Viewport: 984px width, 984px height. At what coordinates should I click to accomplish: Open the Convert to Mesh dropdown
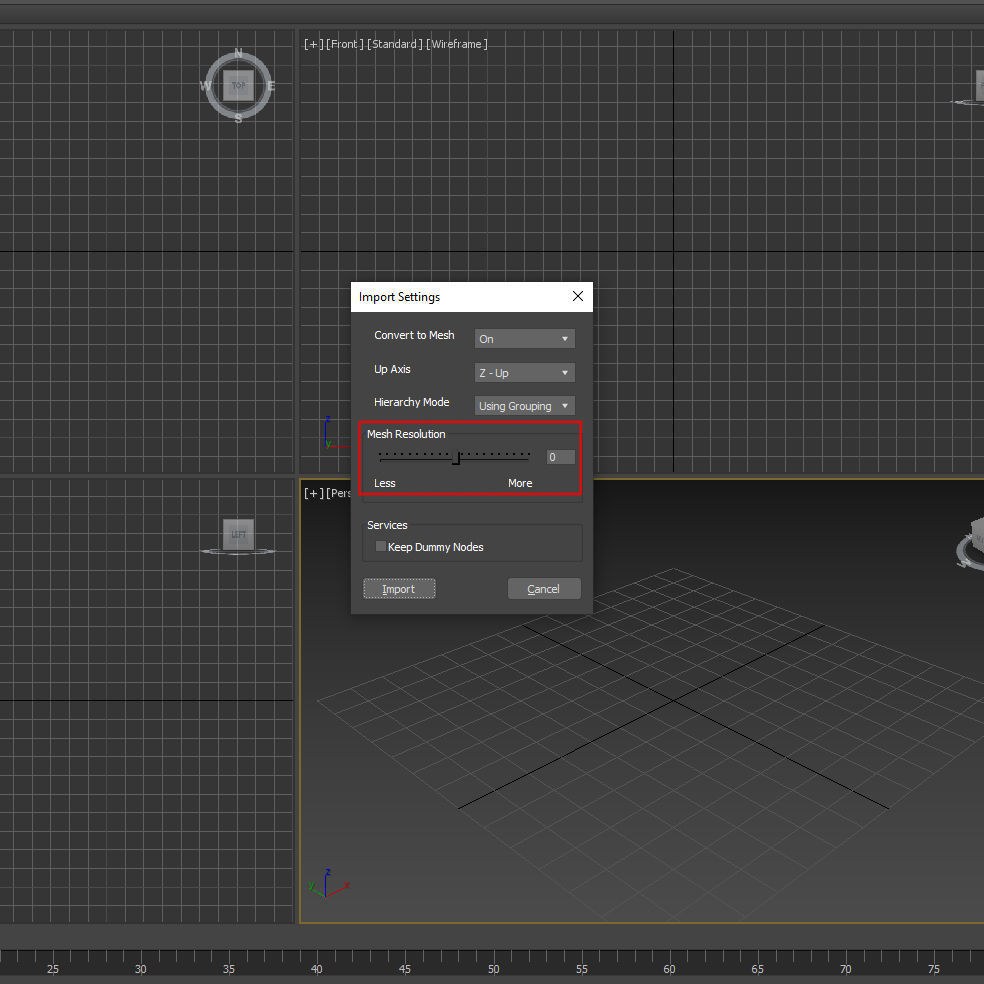(x=525, y=339)
